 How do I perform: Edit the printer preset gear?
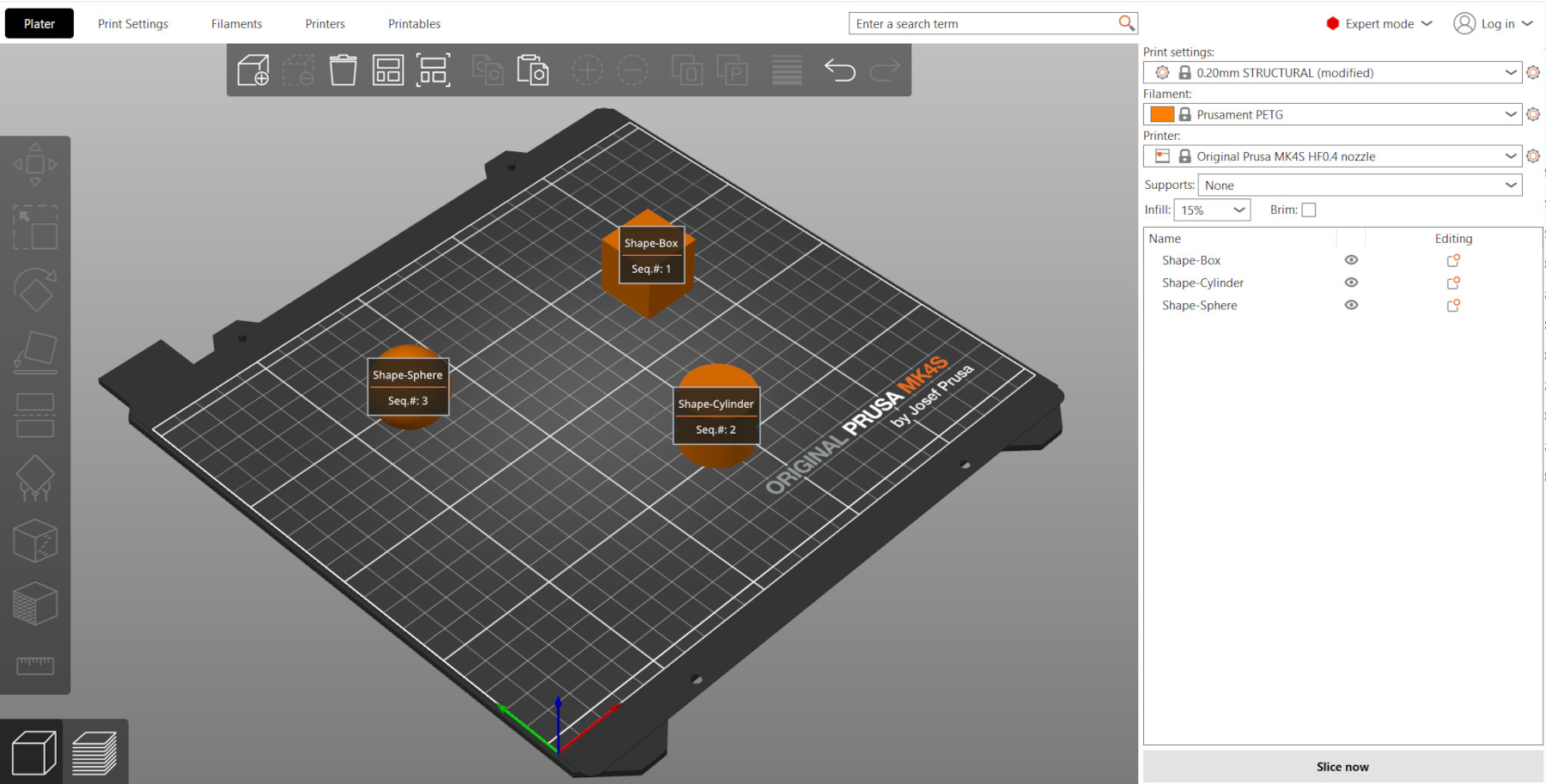[x=1533, y=156]
